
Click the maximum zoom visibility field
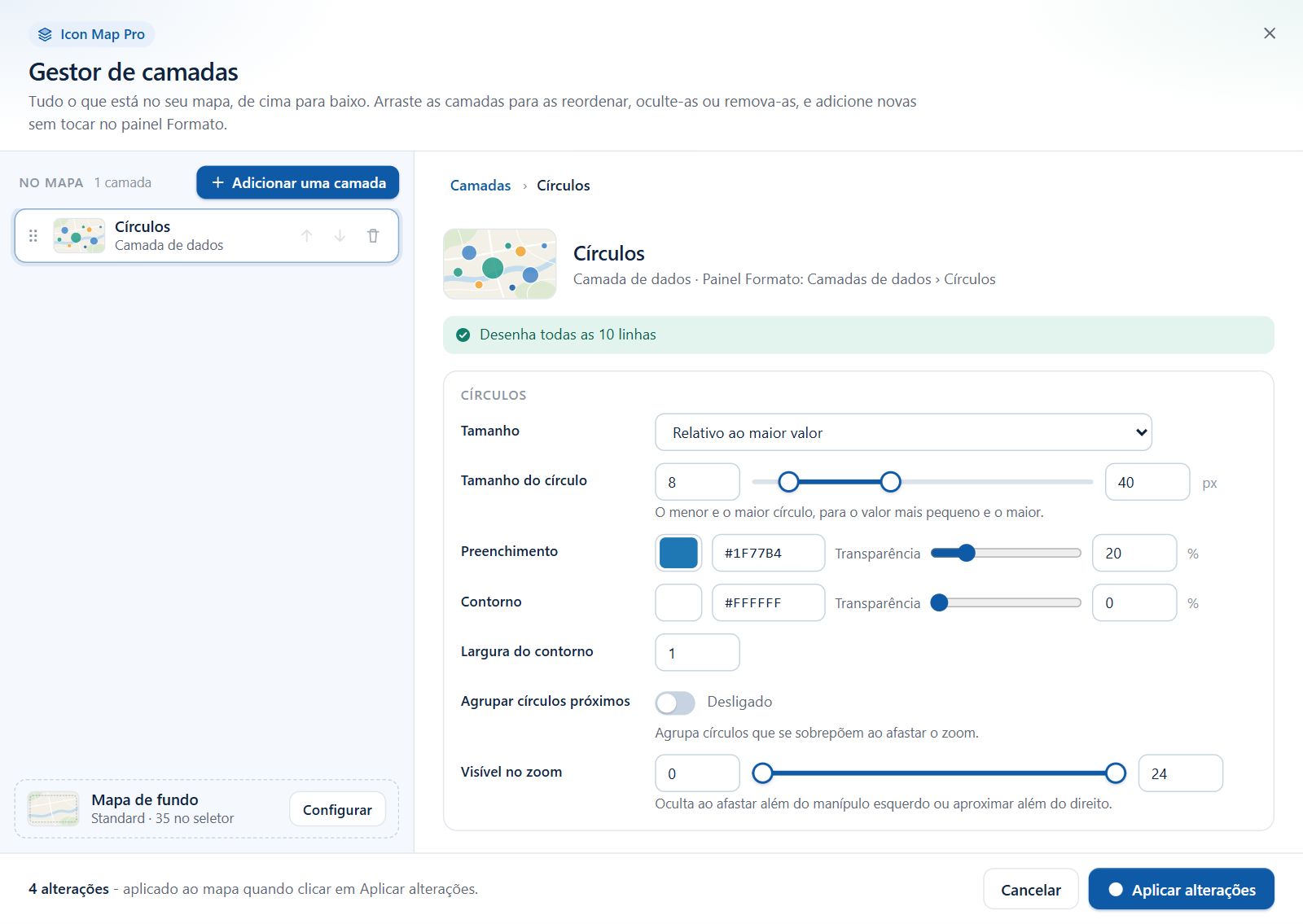(x=1180, y=773)
